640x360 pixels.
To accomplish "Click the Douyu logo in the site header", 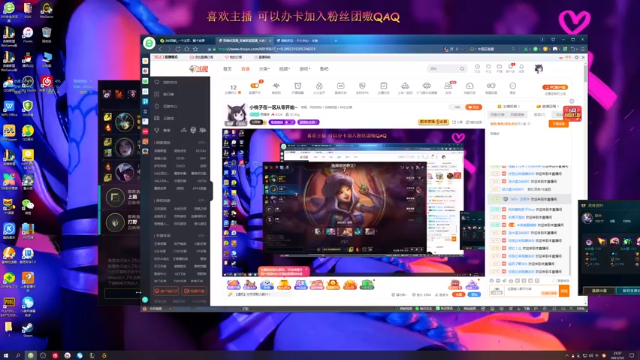I will tap(199, 69).
